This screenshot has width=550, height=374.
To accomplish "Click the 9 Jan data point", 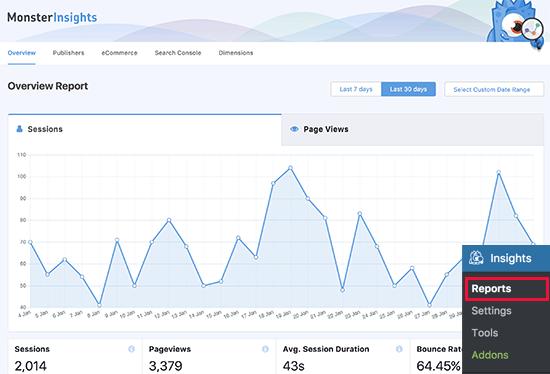I will [x=117, y=240].
